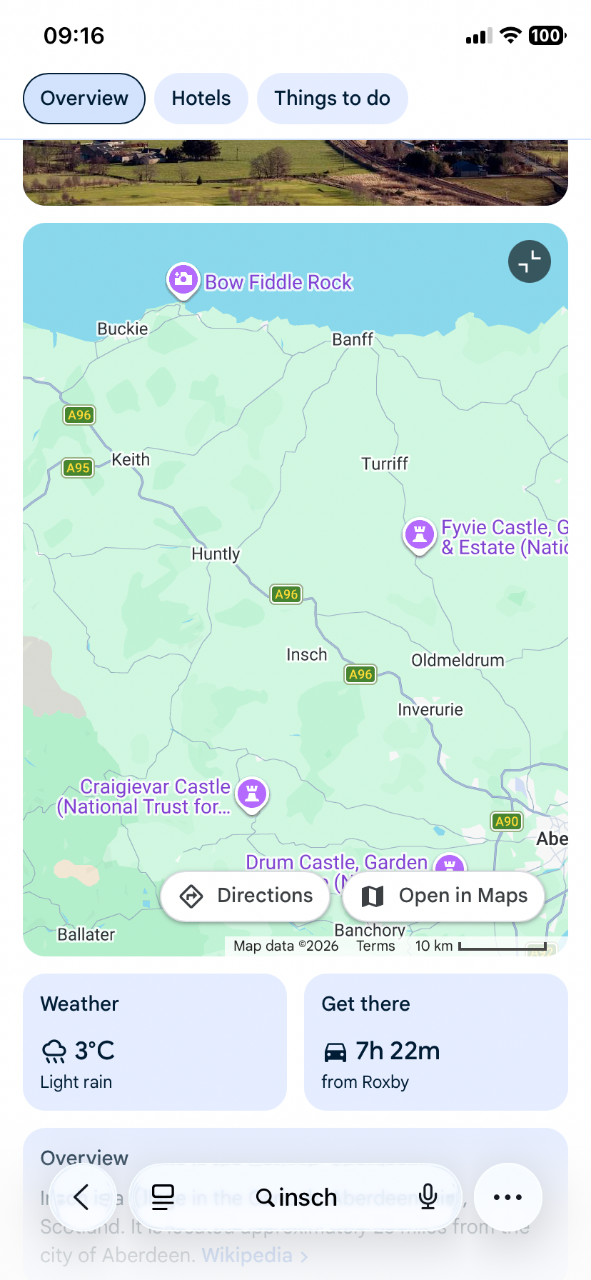Follow the Wikipedia link with chevron

[x=255, y=1254]
